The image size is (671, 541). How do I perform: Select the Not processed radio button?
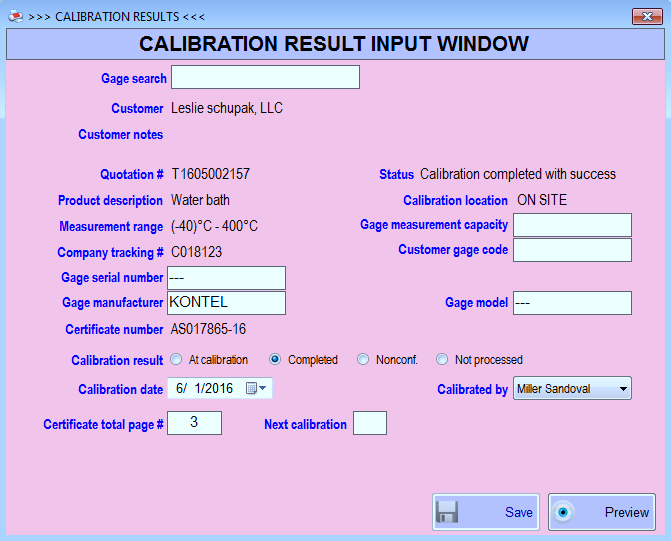(x=442, y=359)
